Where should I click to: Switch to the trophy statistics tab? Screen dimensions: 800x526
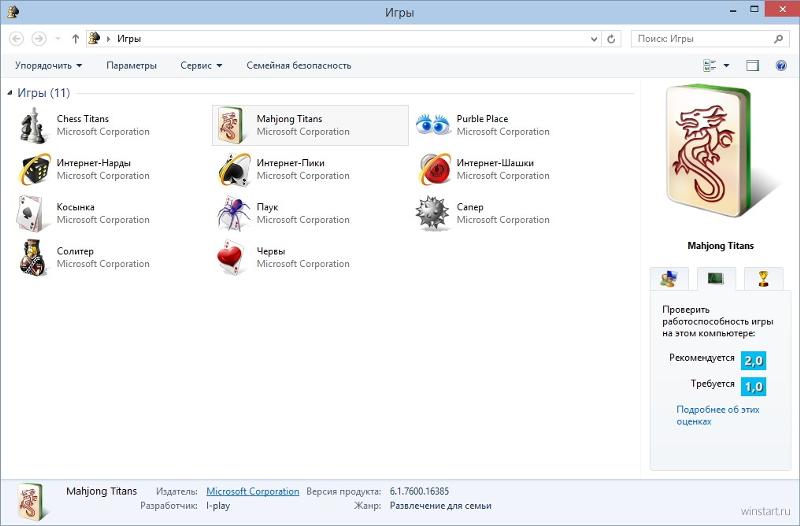[763, 279]
